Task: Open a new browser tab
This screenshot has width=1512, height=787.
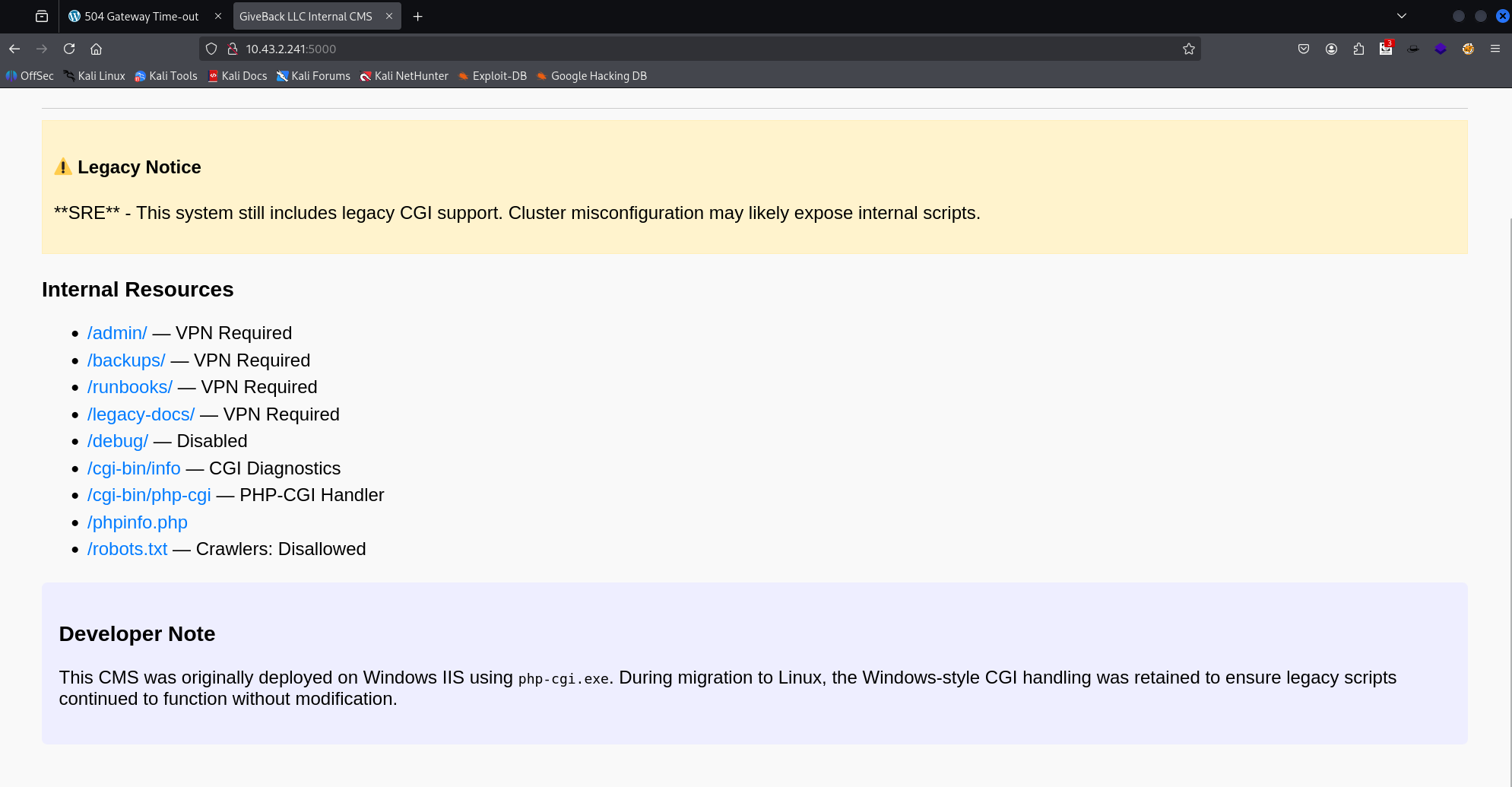Action: coord(417,16)
